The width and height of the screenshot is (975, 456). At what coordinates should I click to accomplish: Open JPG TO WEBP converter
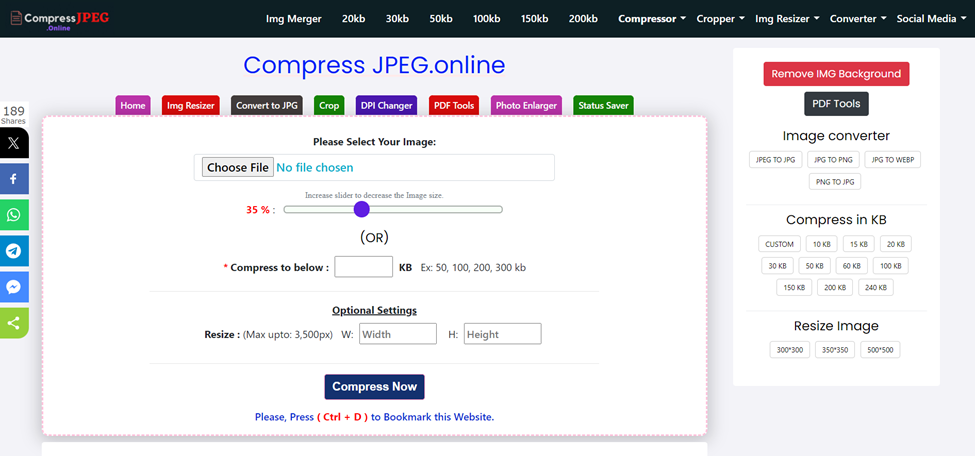pyautogui.click(x=892, y=160)
